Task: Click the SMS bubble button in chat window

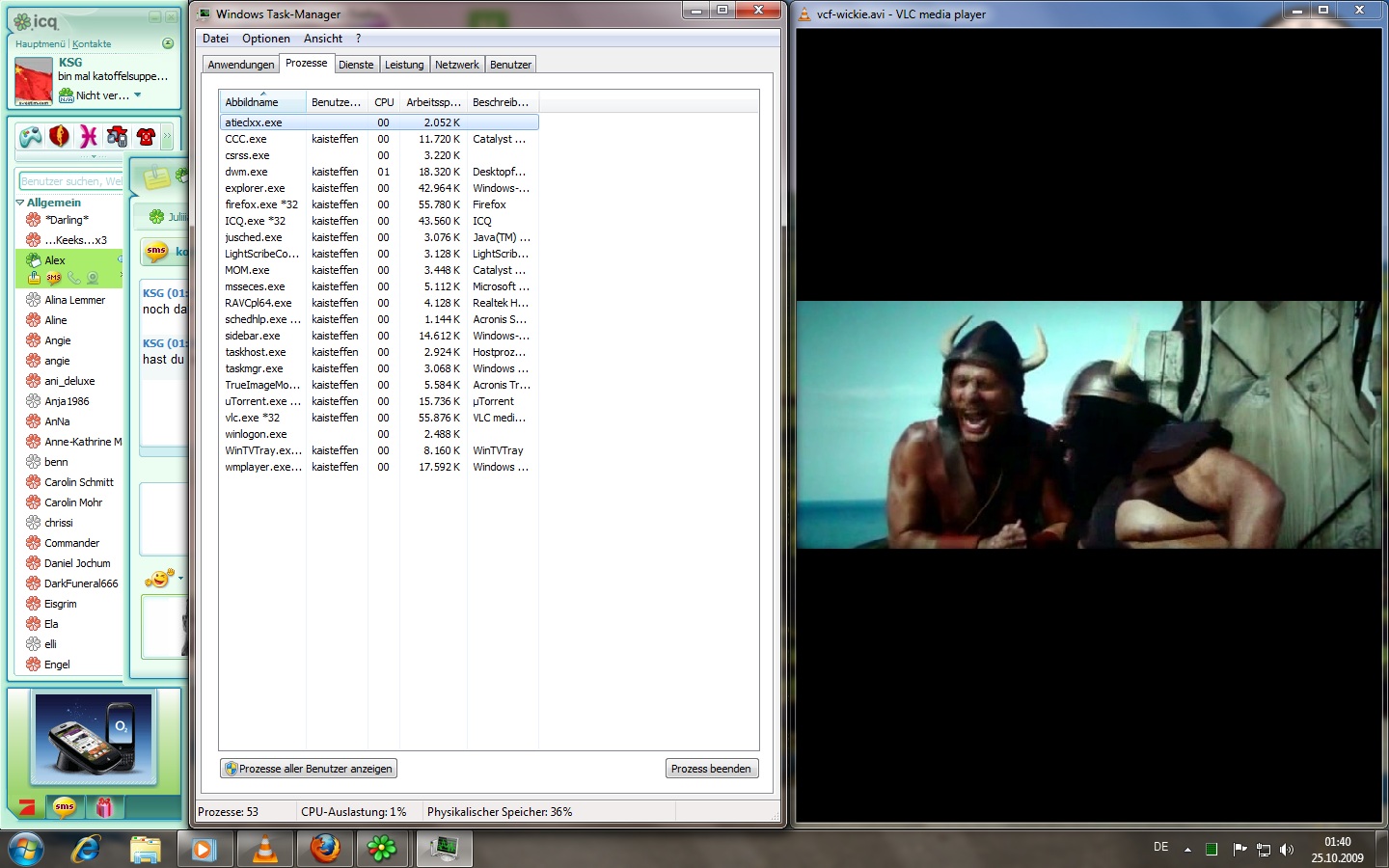Action: (156, 251)
